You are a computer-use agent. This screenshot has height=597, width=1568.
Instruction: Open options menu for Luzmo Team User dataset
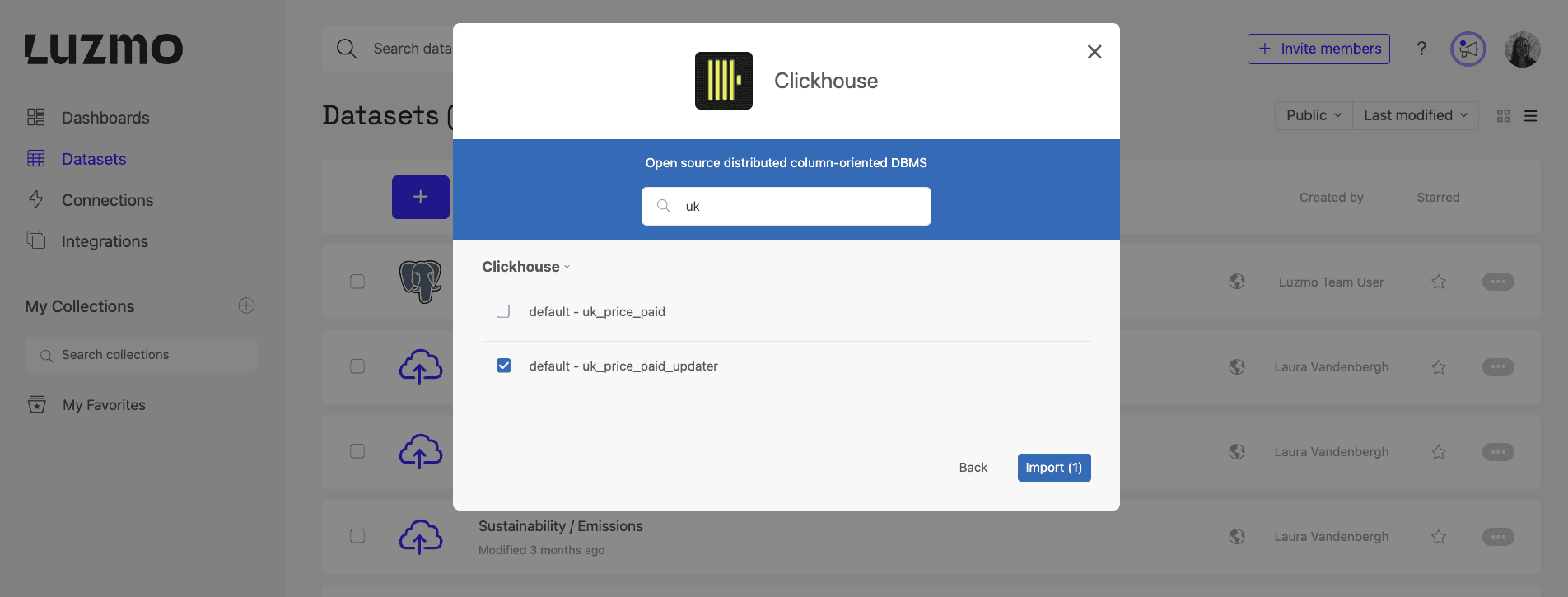1497,282
